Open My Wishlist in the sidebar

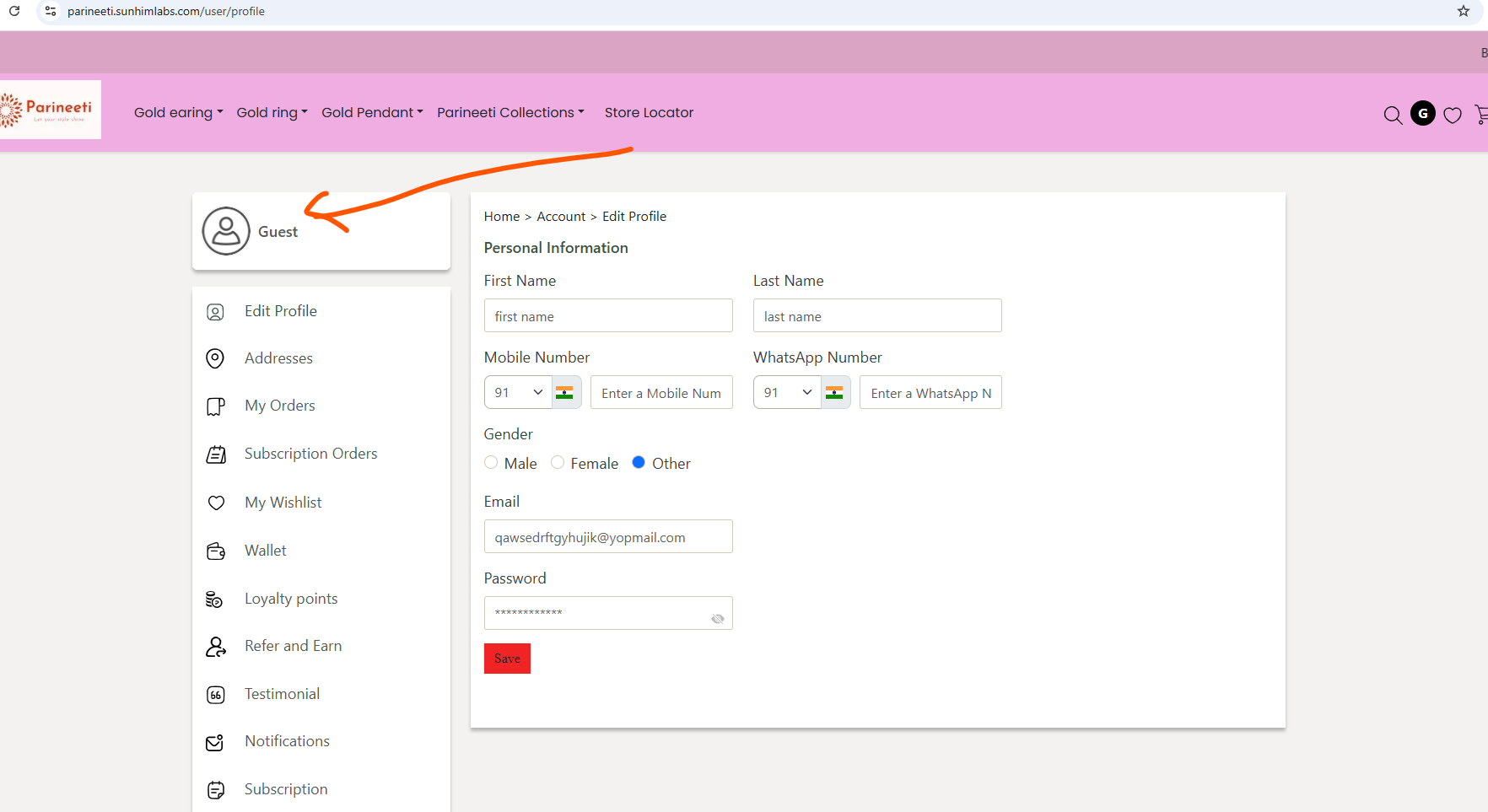pos(283,503)
